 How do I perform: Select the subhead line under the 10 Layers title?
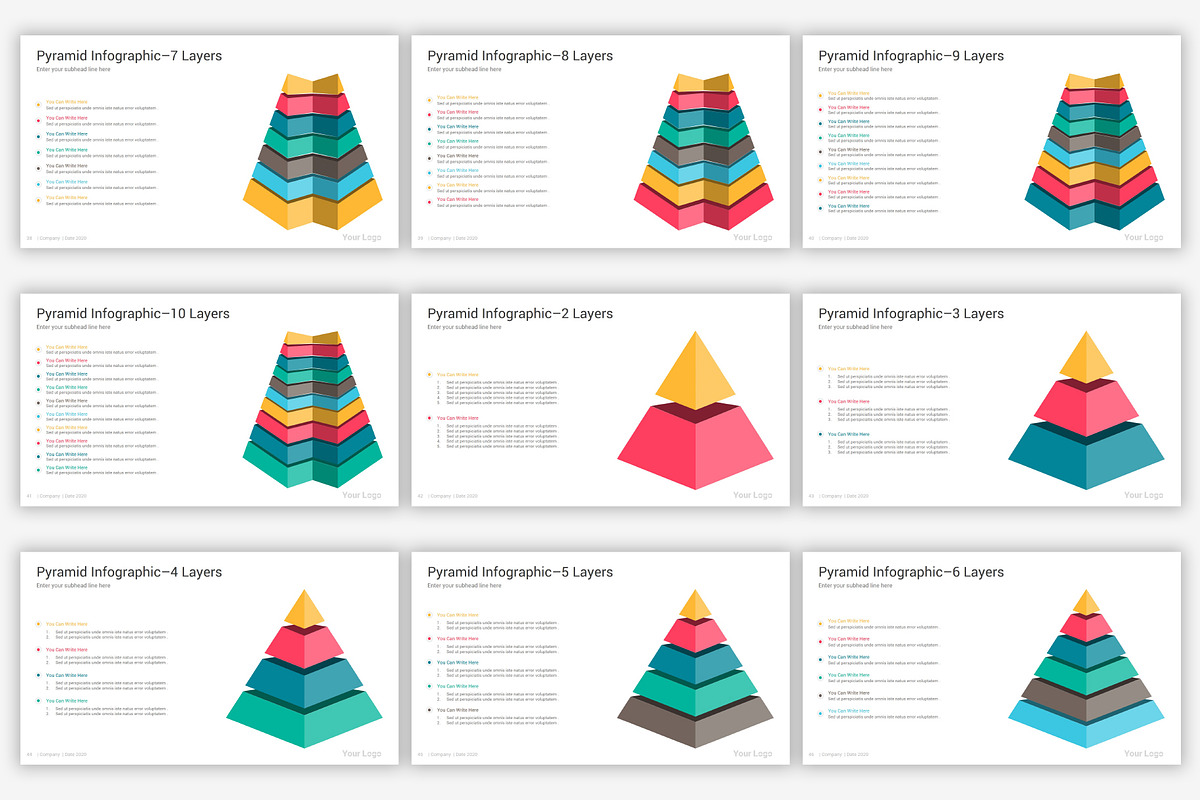pyautogui.click(x=74, y=328)
